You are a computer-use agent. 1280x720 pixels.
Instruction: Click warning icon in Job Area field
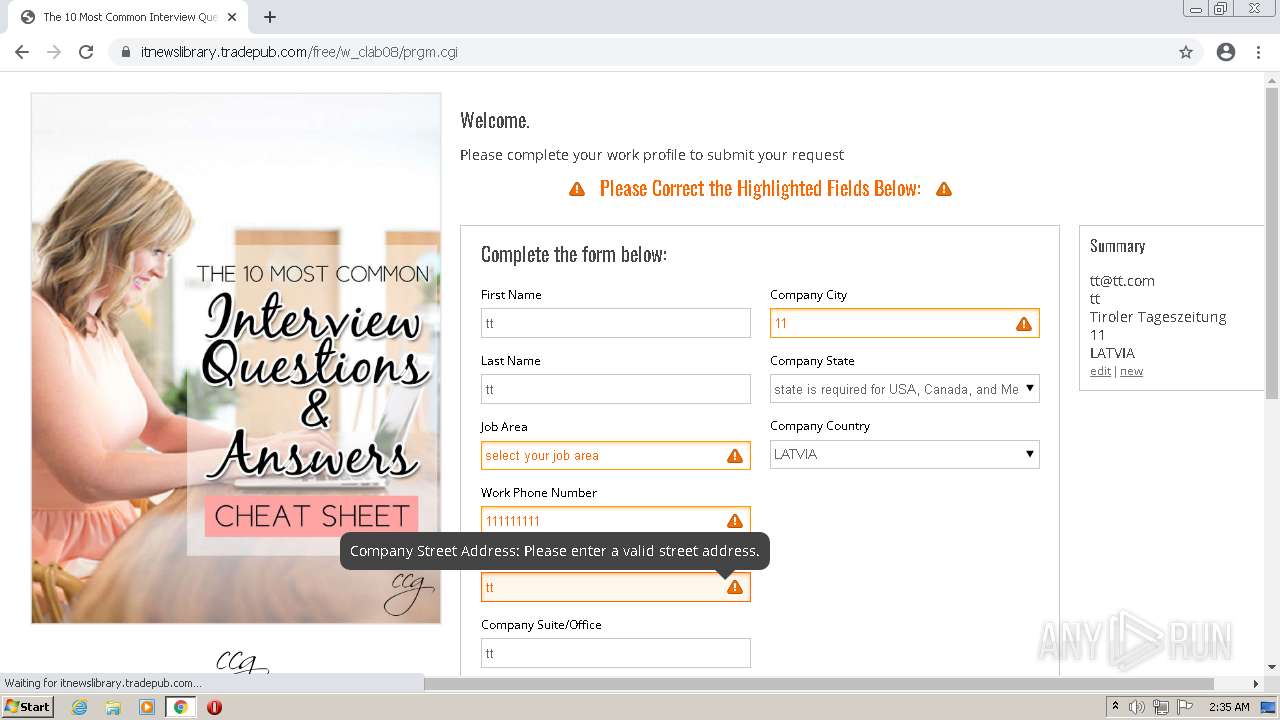coord(735,456)
